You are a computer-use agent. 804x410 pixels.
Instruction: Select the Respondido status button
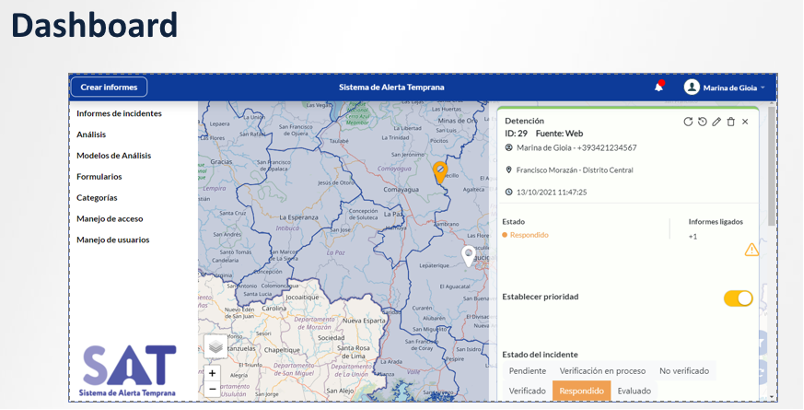(x=581, y=391)
